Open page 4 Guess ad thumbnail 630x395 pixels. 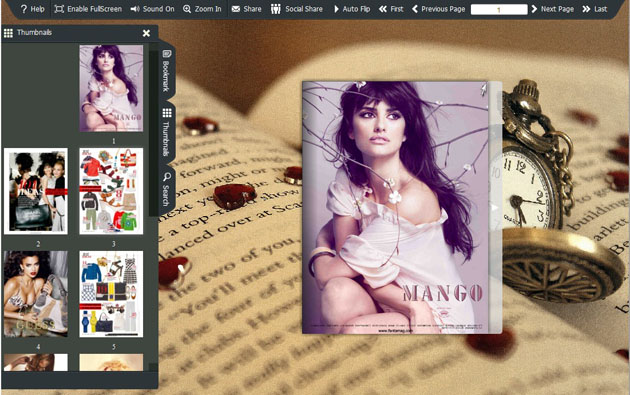click(x=36, y=294)
